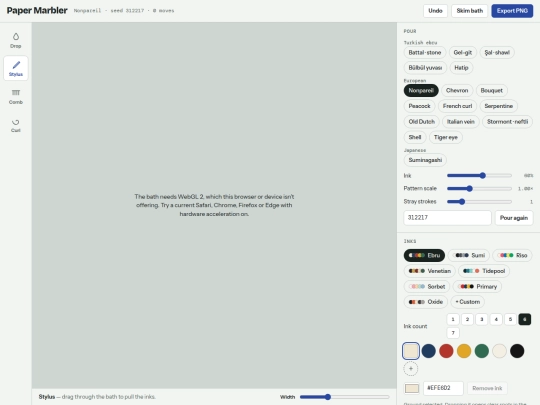The height and width of the screenshot is (405, 540).
Task: Set ink count to 7
Action: (453, 333)
